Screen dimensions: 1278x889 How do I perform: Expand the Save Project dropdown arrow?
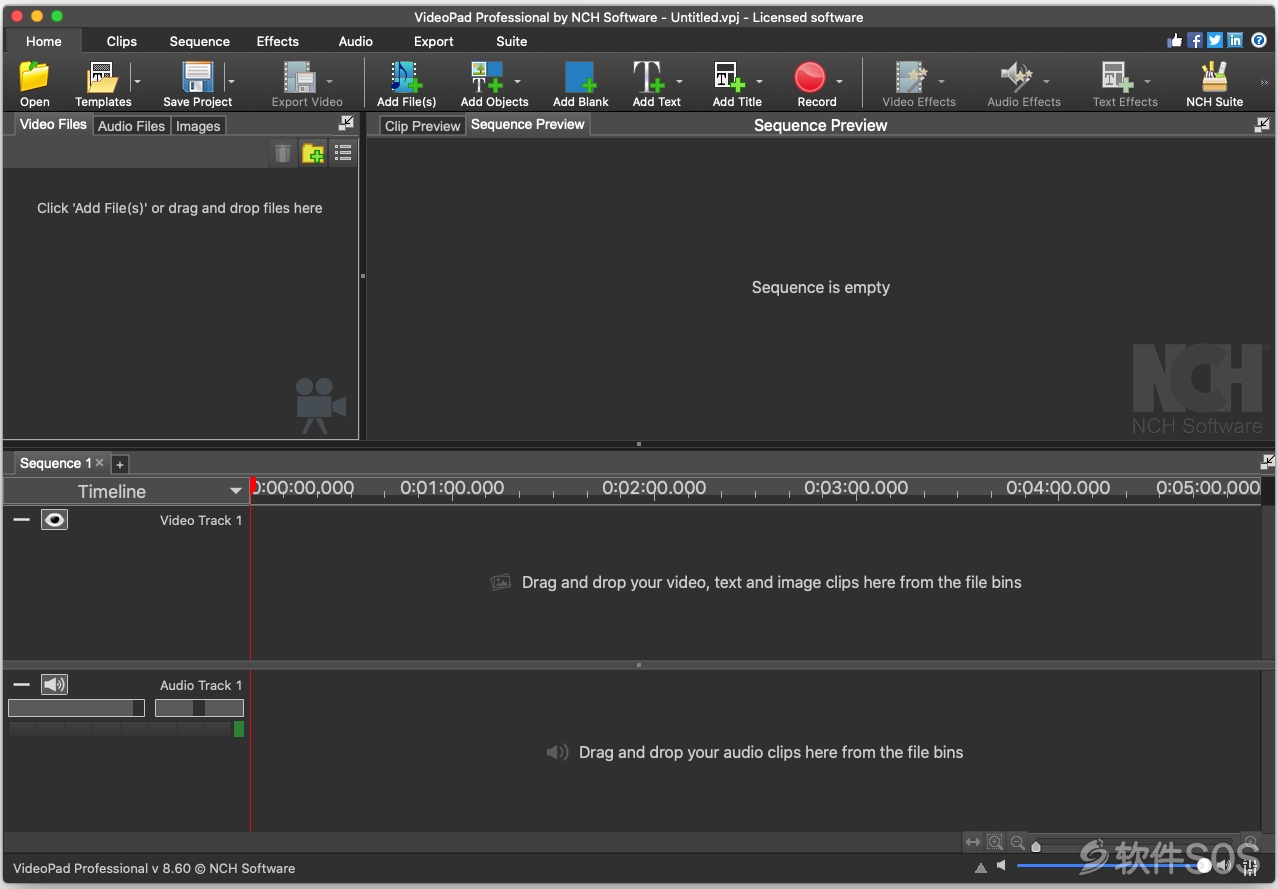pyautogui.click(x=231, y=82)
